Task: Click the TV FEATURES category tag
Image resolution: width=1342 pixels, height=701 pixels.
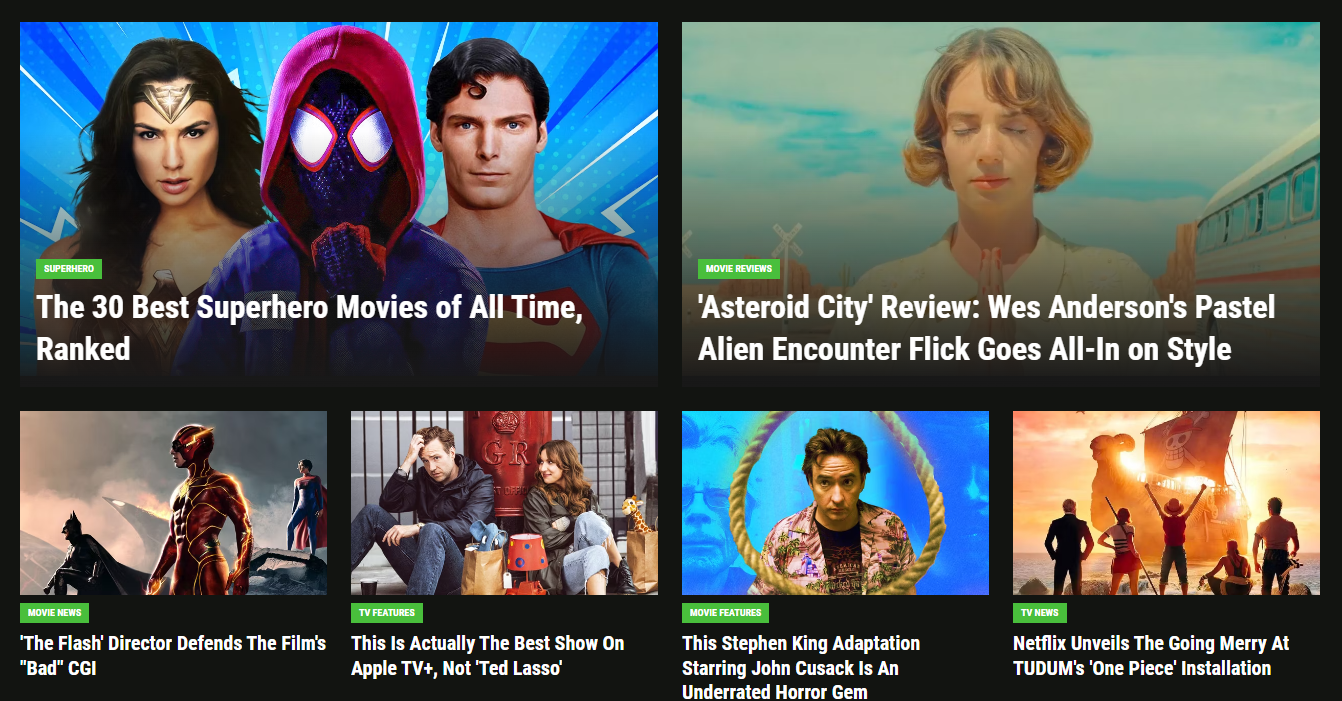Action: [x=387, y=612]
